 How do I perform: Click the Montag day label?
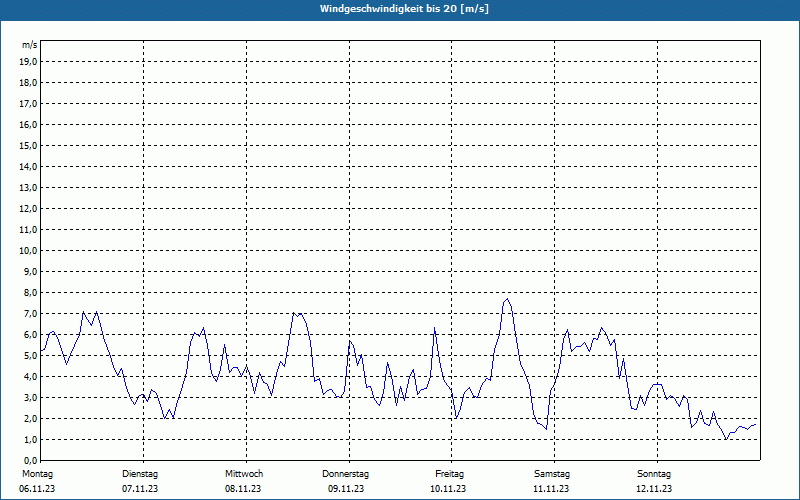tap(36, 473)
